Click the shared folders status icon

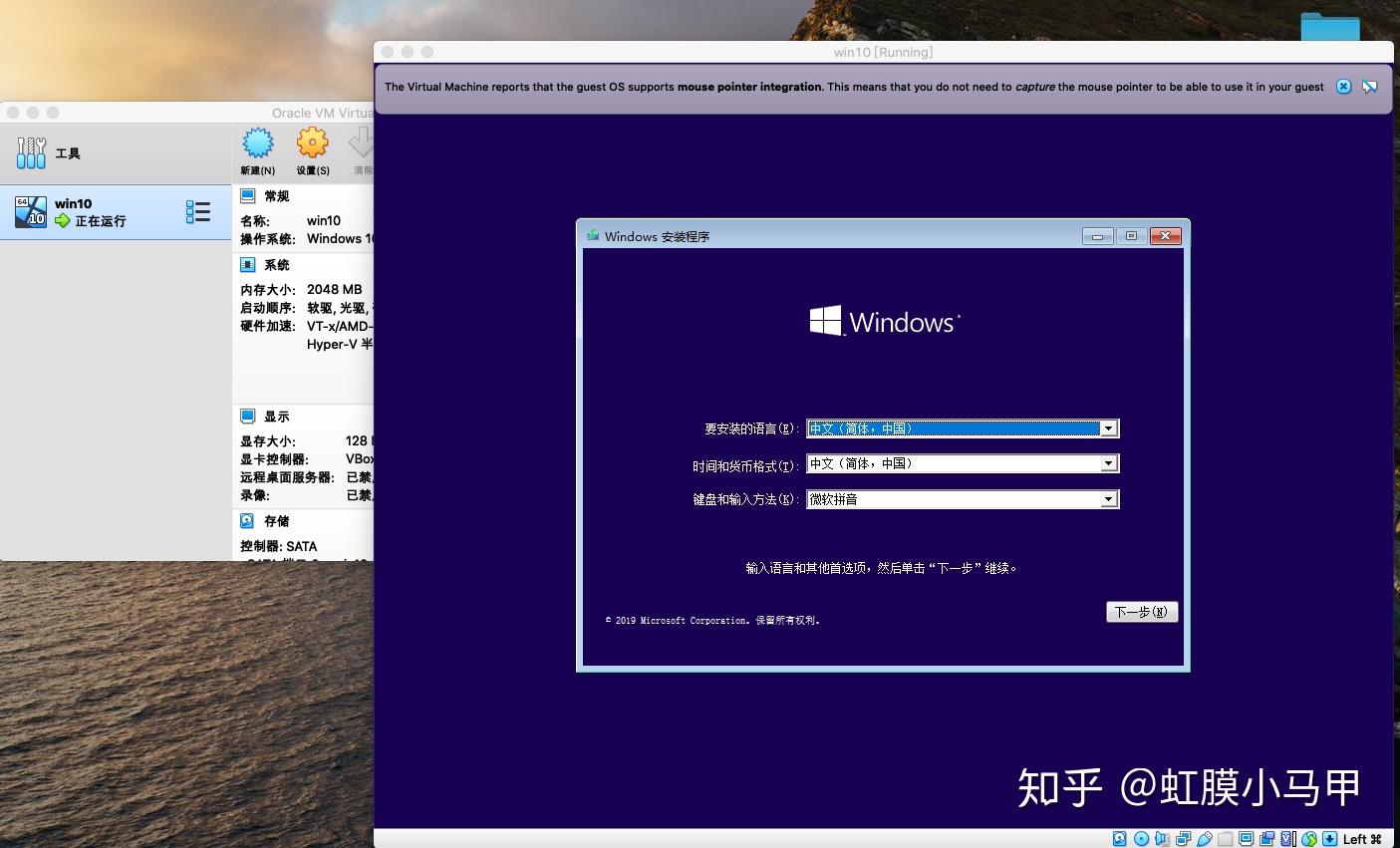(1226, 839)
